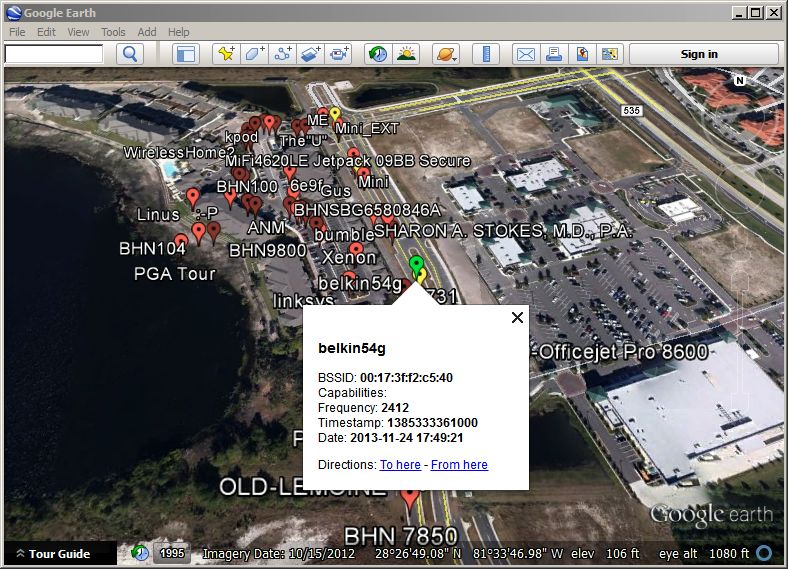The image size is (788, 569).
Task: Follow the 'From here' directions link
Action: click(x=459, y=464)
